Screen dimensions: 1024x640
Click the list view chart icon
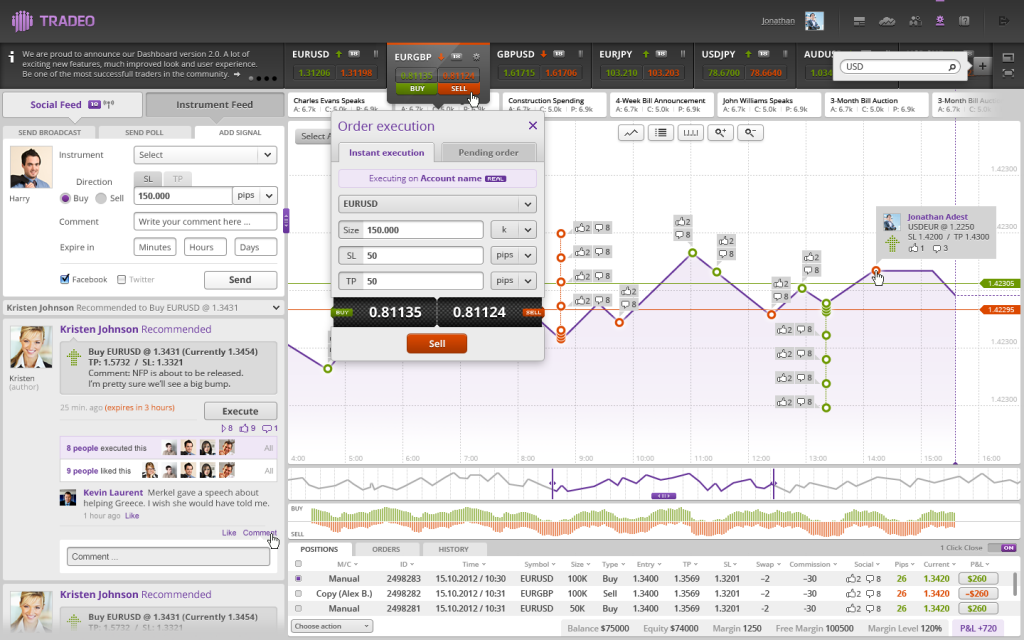[660, 132]
